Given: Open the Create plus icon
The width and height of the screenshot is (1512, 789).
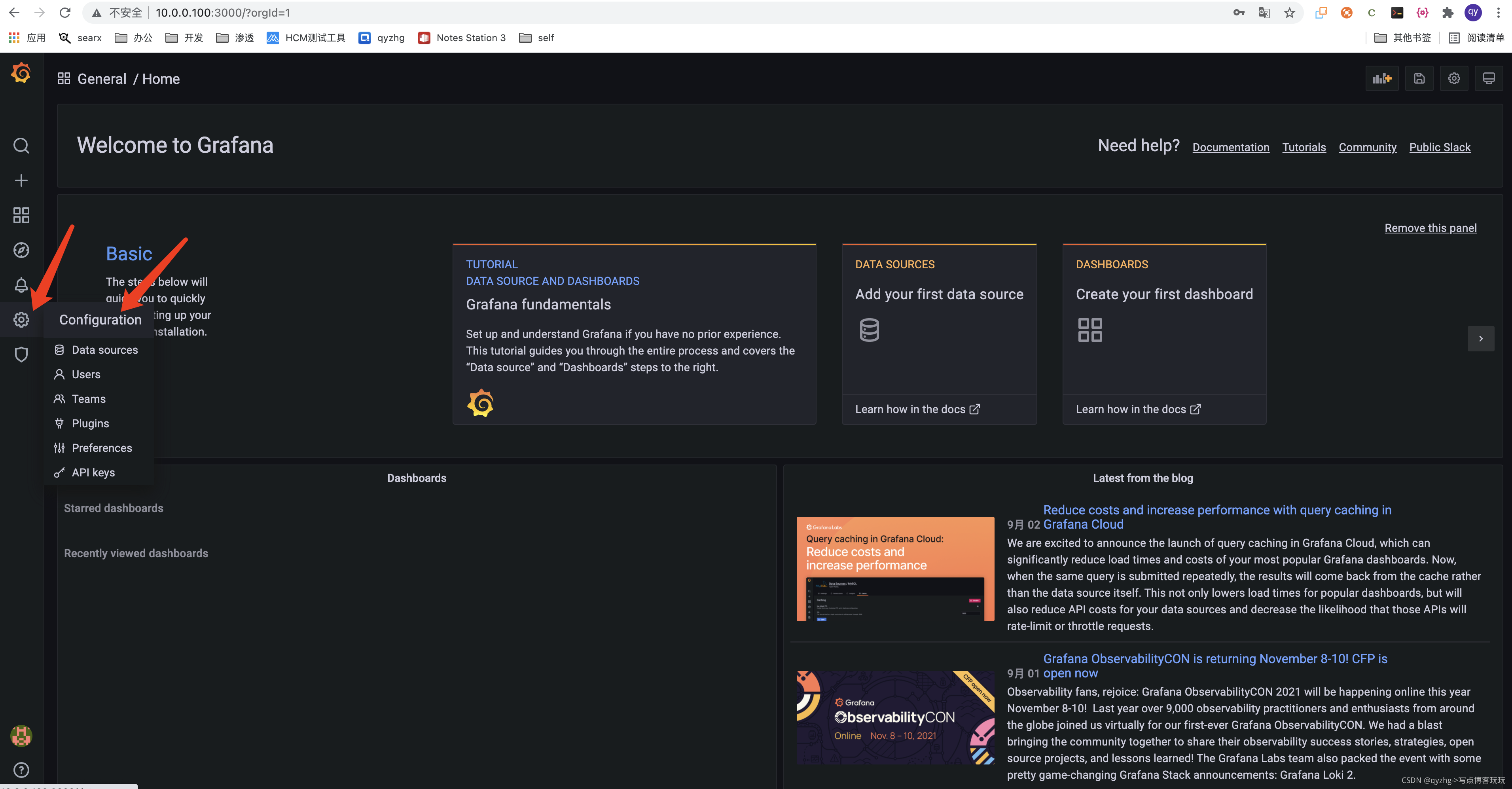Looking at the screenshot, I should pyautogui.click(x=21, y=180).
